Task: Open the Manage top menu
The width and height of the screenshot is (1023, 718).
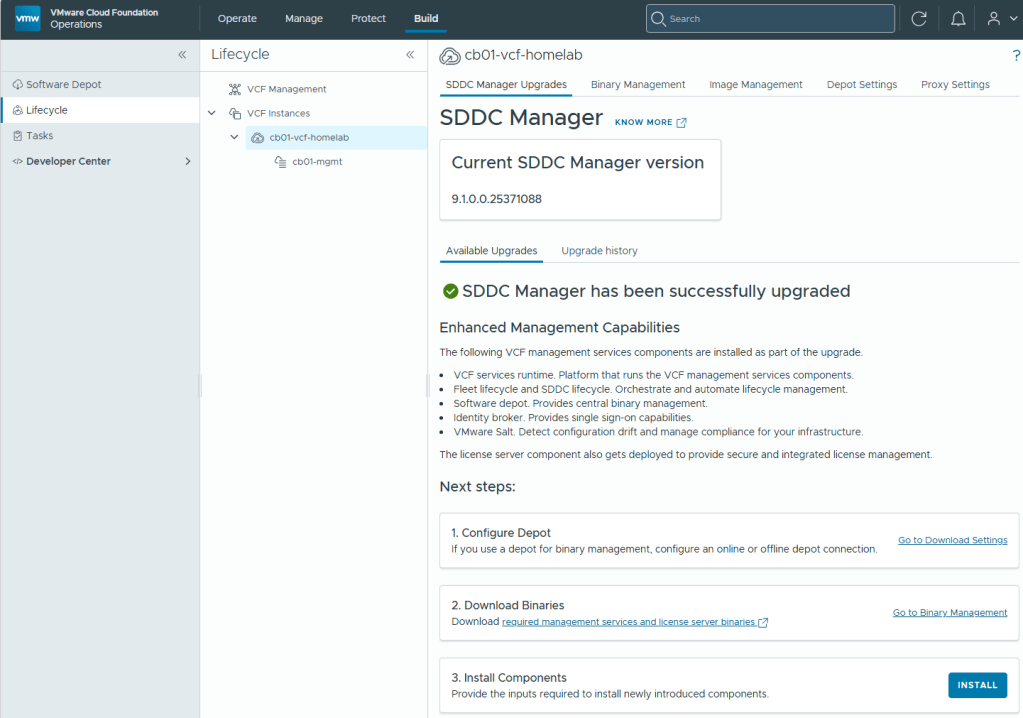Action: 303,18
